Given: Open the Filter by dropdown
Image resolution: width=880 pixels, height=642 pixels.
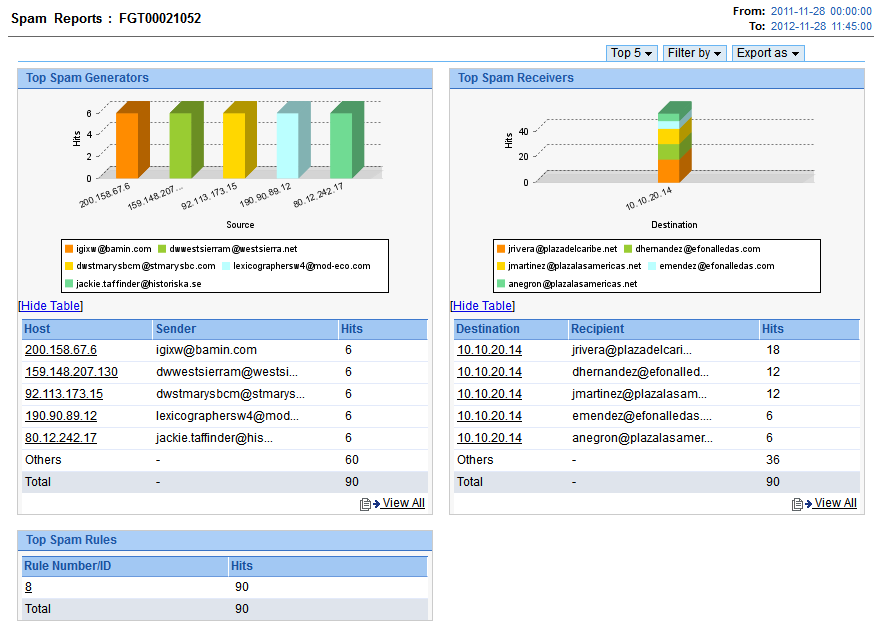Looking at the screenshot, I should (694, 53).
